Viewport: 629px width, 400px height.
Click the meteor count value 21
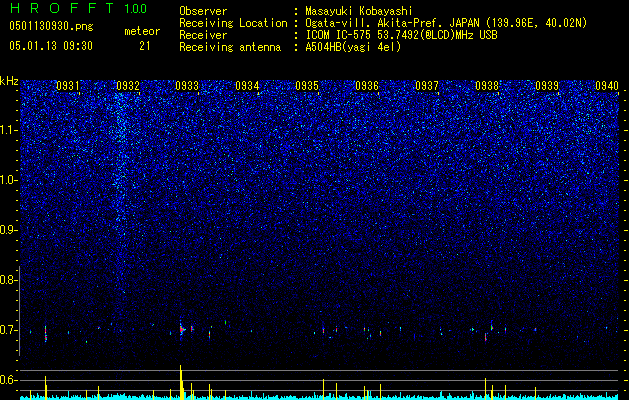(x=145, y=46)
